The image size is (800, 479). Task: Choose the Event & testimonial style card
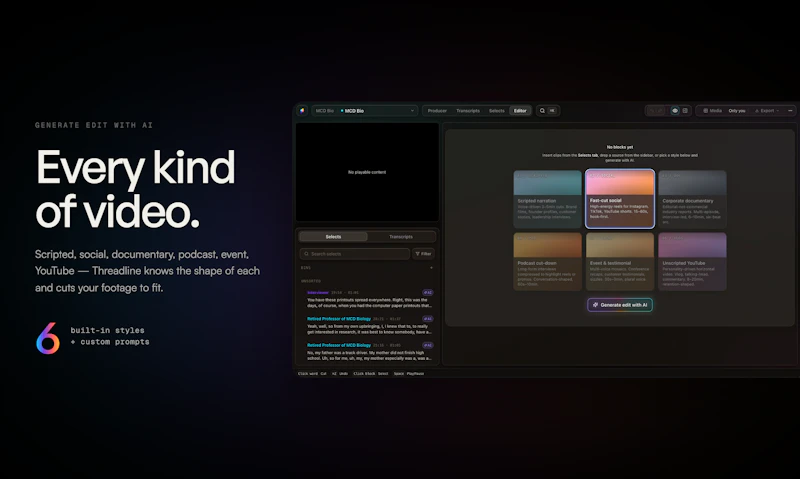point(620,262)
